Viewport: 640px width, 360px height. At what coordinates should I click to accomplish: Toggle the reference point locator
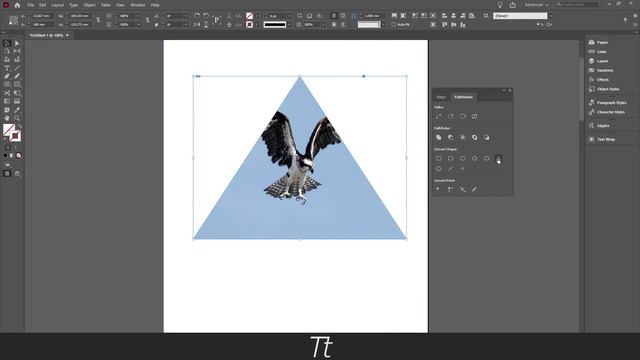tap(13, 20)
